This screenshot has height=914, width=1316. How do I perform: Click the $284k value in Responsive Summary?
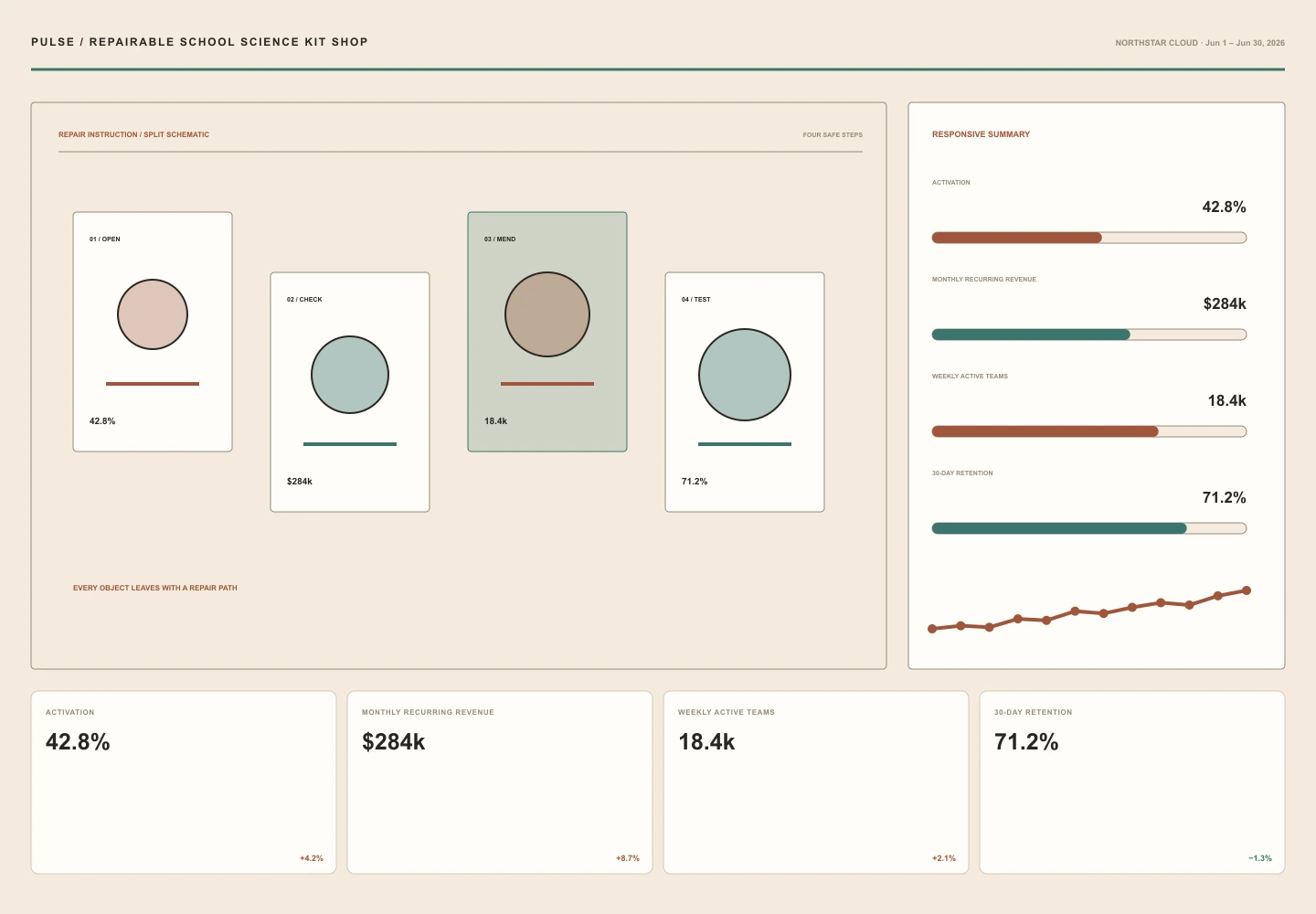1225,304
